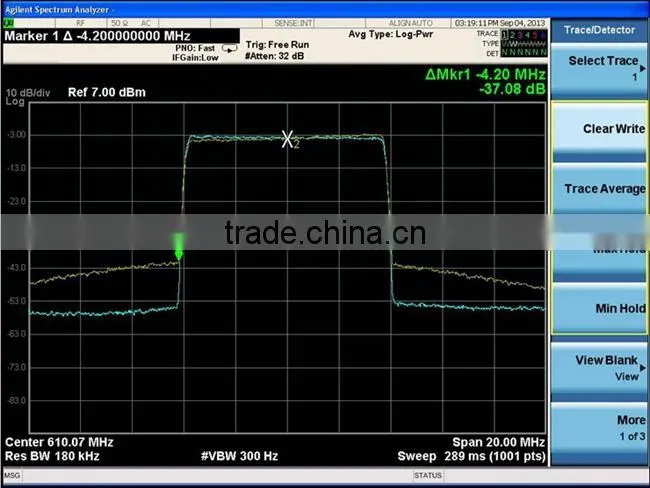Select trace number 2 indicator
This screenshot has height=488, width=650.
coord(513,35)
